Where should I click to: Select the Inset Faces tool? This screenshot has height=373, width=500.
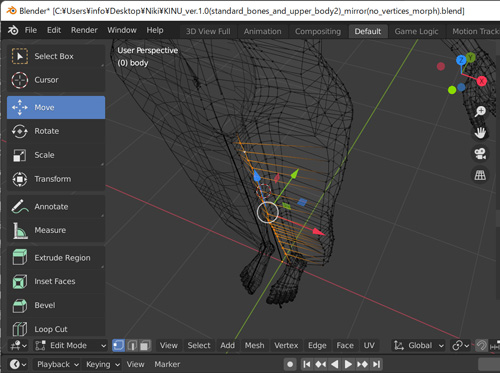(56, 281)
